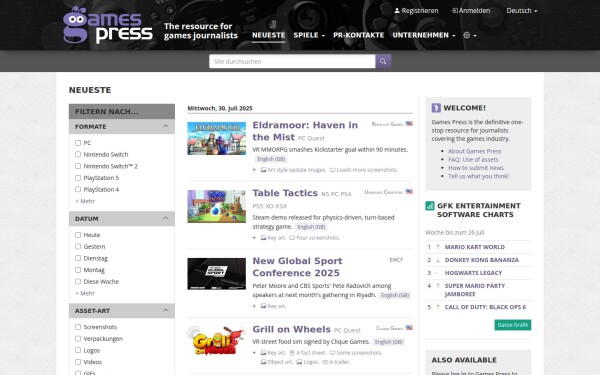Screen dimensions: 600x375
Task: Open the Unternehmen dropdown menu
Action: [424, 35]
